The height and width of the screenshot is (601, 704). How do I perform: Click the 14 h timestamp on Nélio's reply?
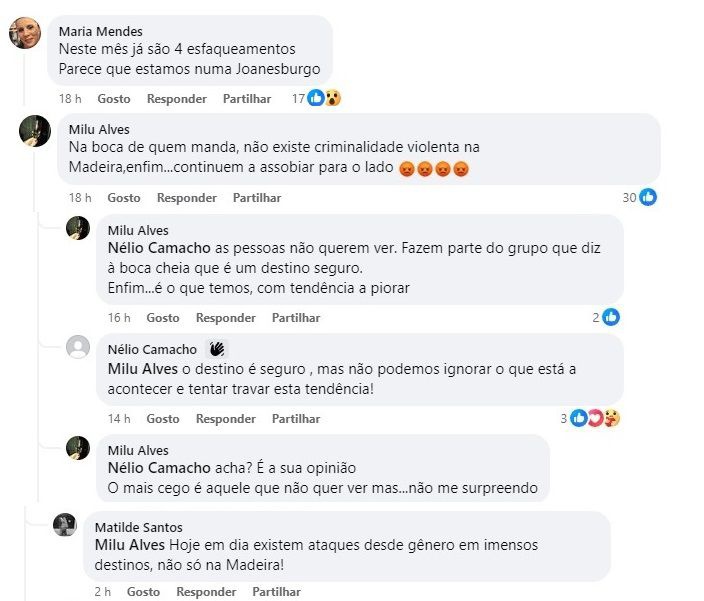(x=119, y=419)
